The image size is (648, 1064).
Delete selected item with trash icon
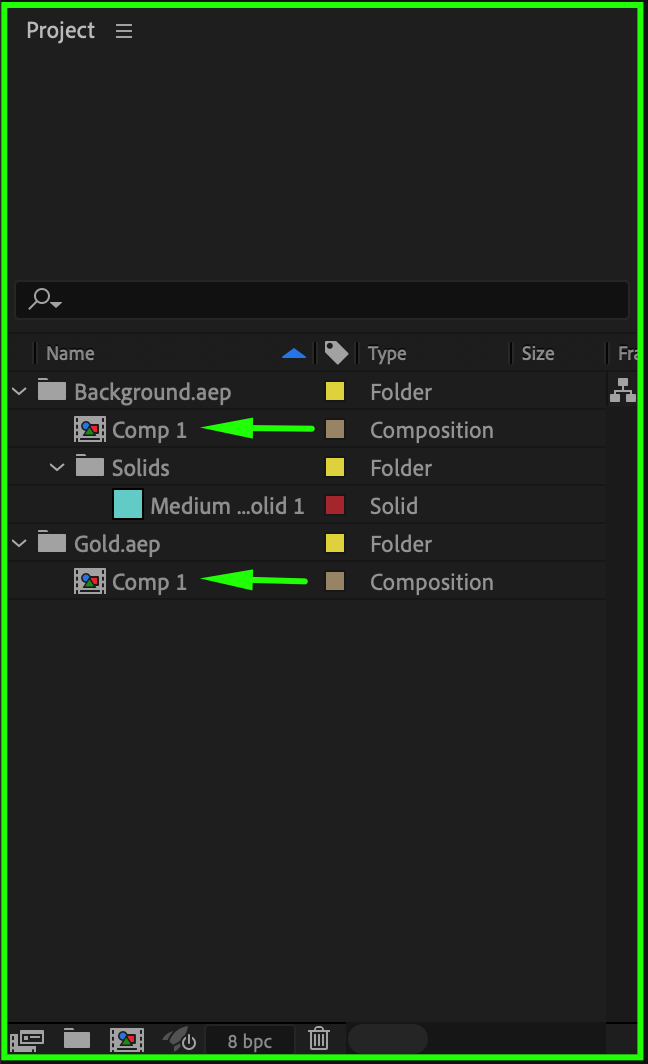click(319, 1040)
